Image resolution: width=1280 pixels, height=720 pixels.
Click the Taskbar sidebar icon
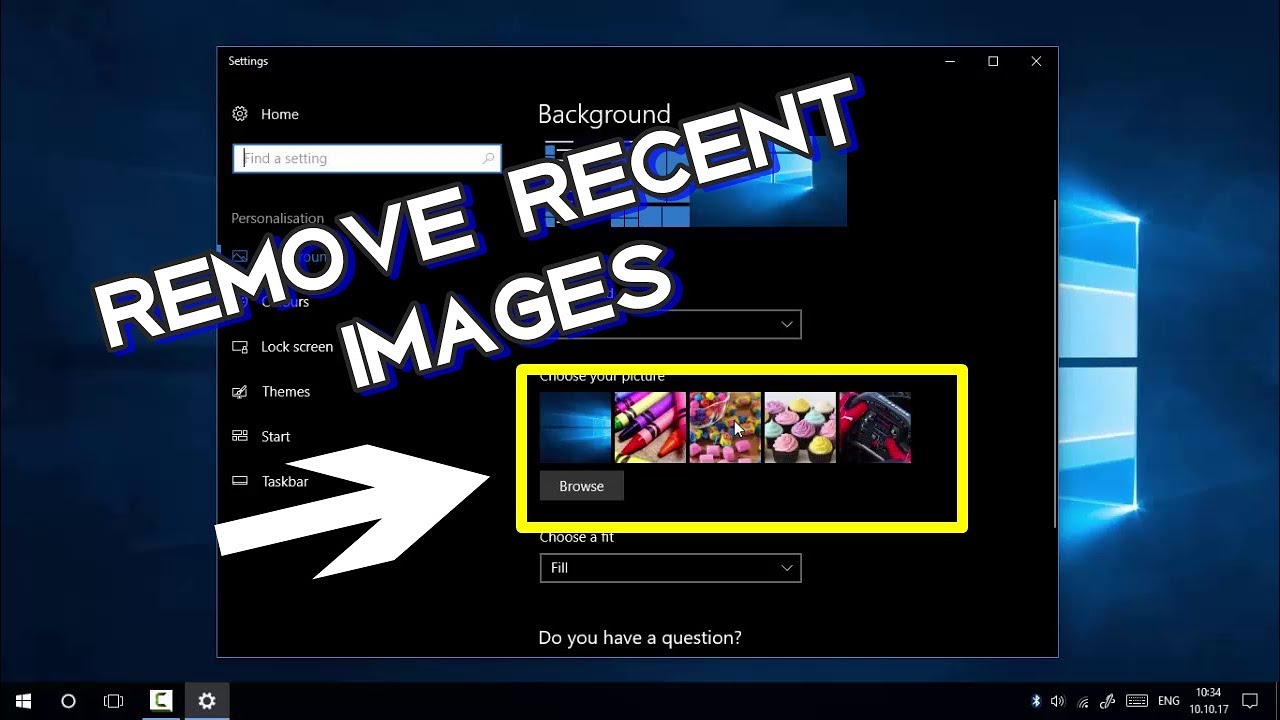coord(240,481)
